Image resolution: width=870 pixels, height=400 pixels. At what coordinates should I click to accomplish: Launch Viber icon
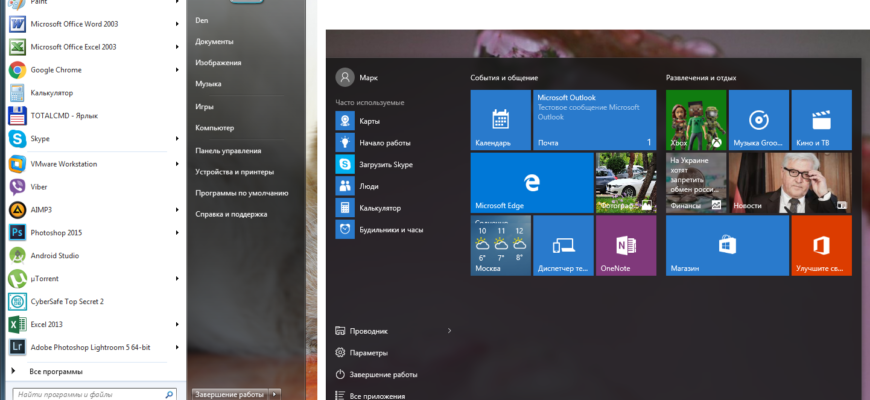(x=17, y=187)
